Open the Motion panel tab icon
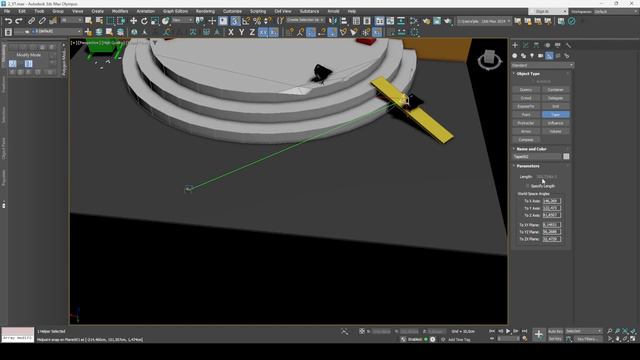Viewport: 640px width, 360px height. 547,45
